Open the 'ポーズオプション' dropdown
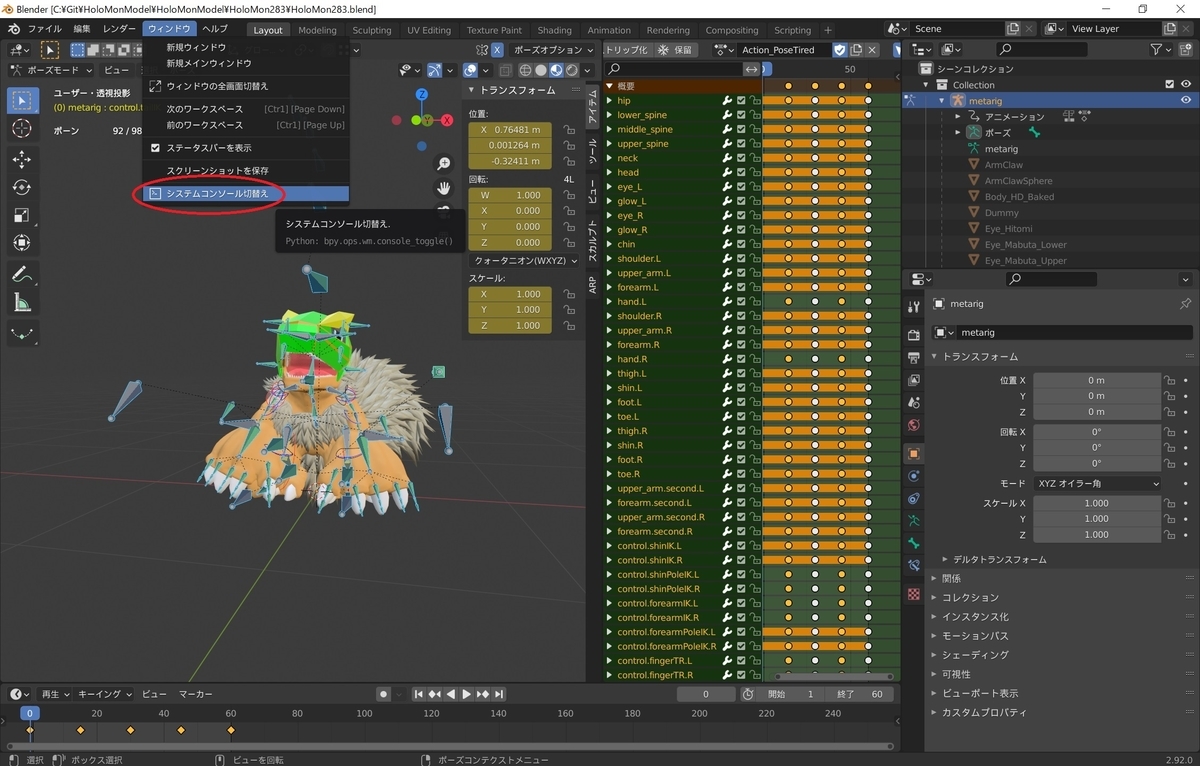The width and height of the screenshot is (1200, 766). click(553, 49)
